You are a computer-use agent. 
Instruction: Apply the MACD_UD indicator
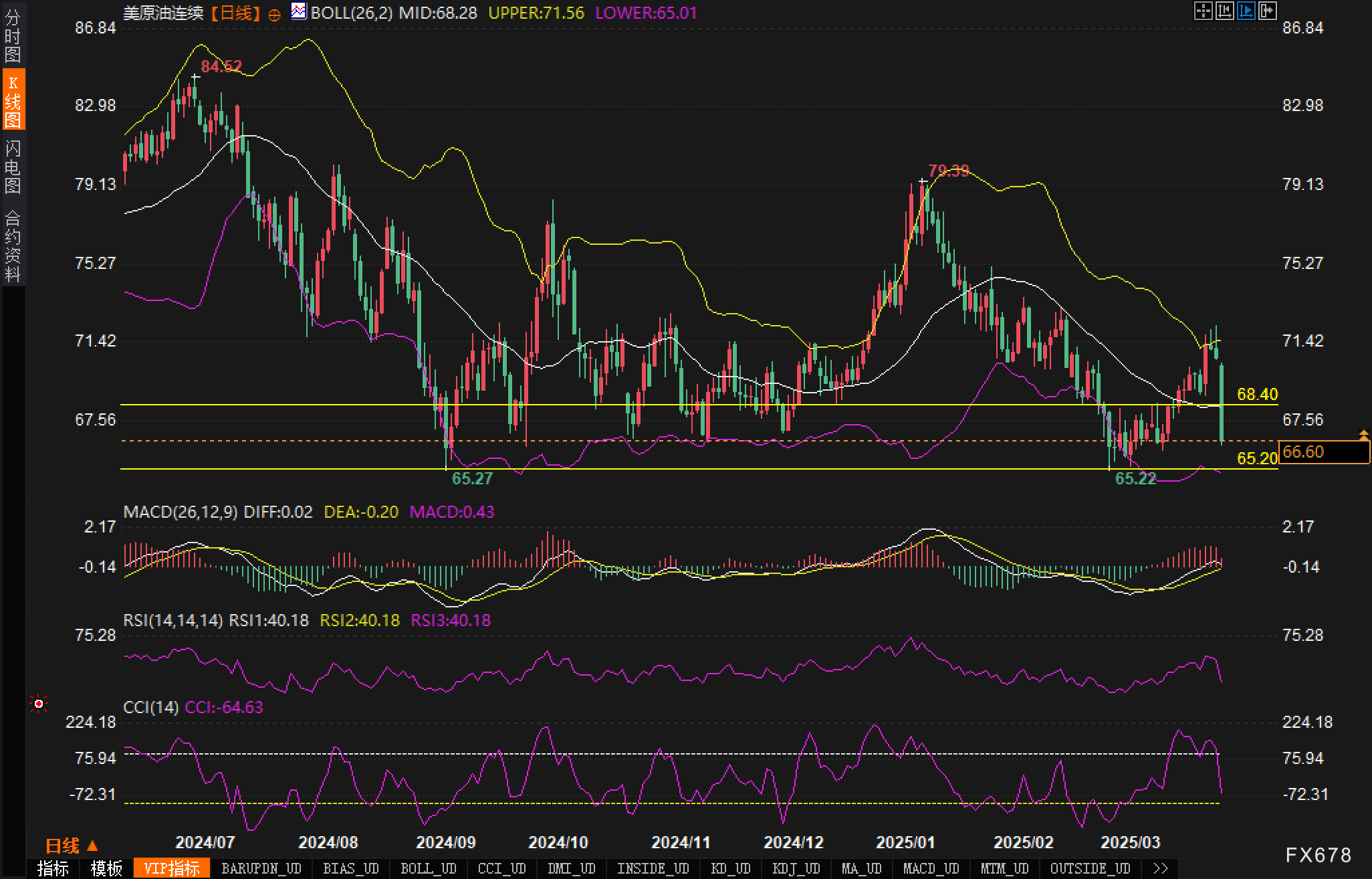coord(930,868)
